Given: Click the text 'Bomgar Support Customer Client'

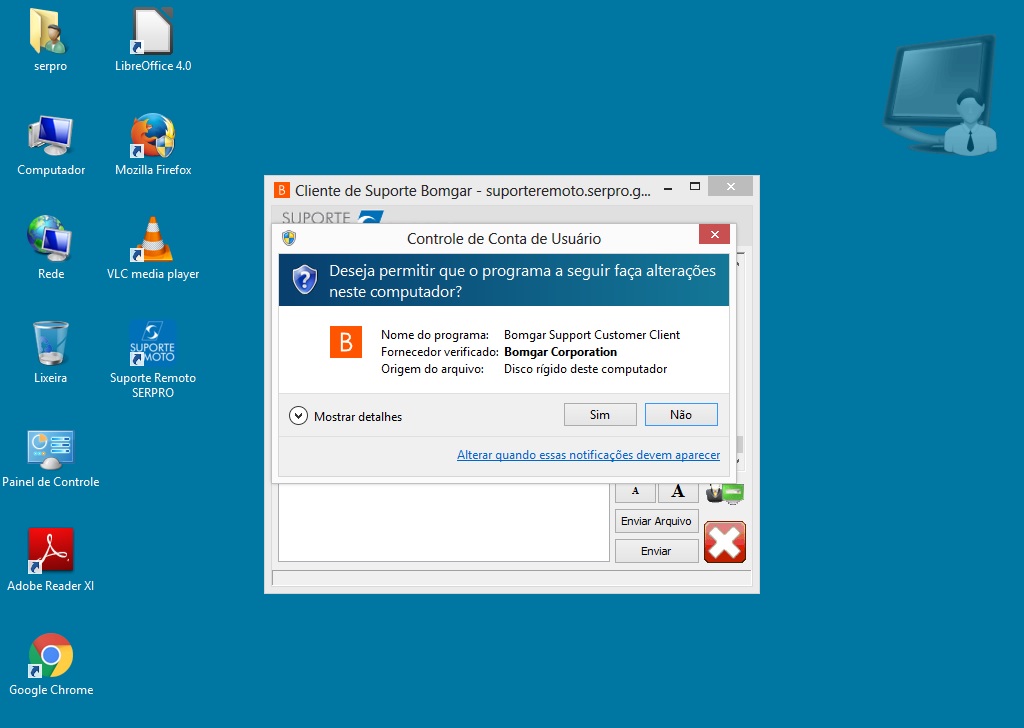Looking at the screenshot, I should click(x=592, y=335).
